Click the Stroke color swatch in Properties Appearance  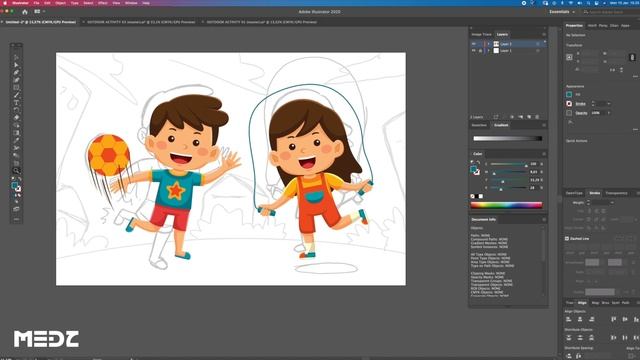click(569, 104)
